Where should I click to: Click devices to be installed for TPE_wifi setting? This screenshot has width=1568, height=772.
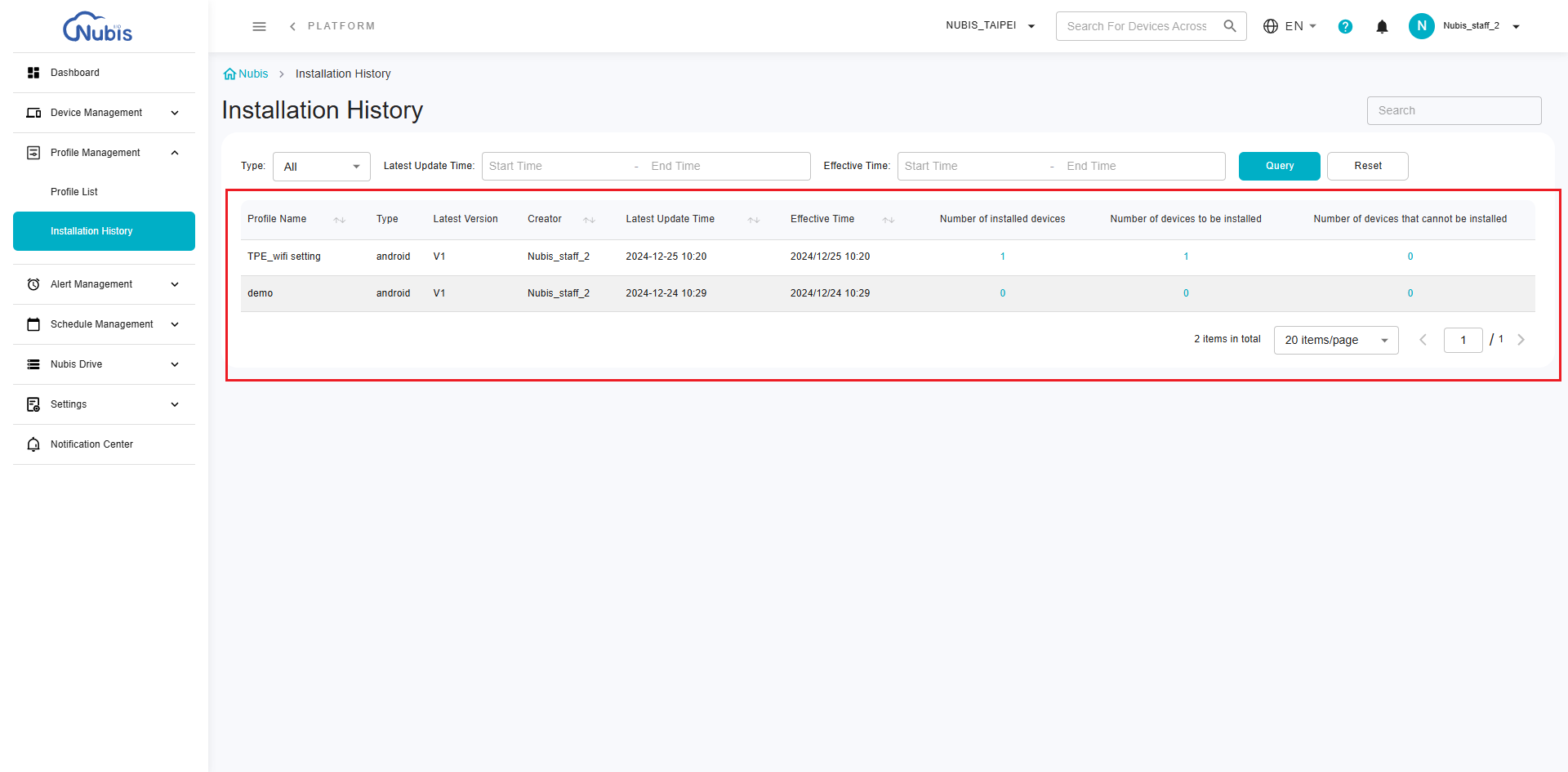coord(1186,257)
